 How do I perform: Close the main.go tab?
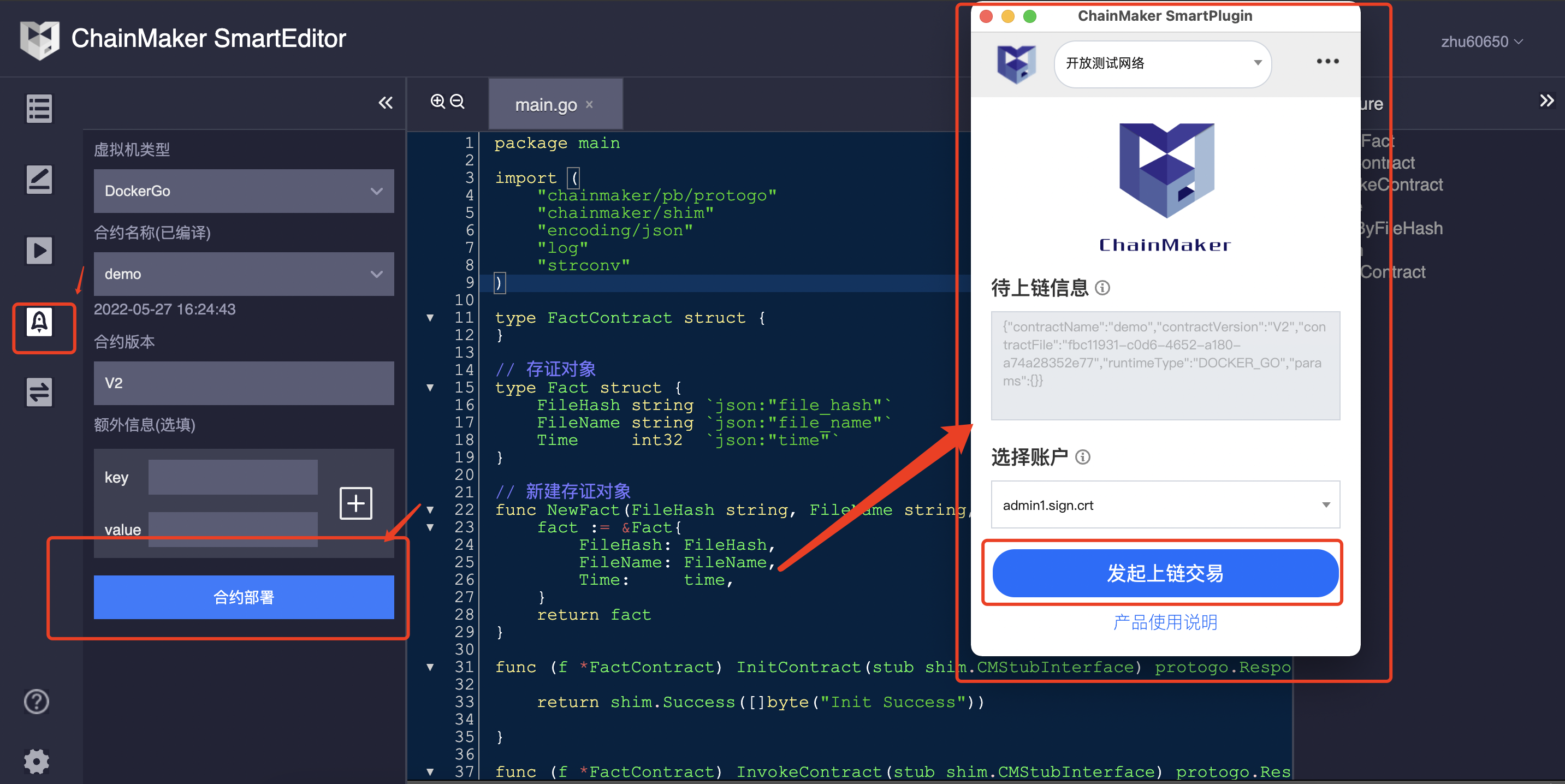[x=589, y=104]
